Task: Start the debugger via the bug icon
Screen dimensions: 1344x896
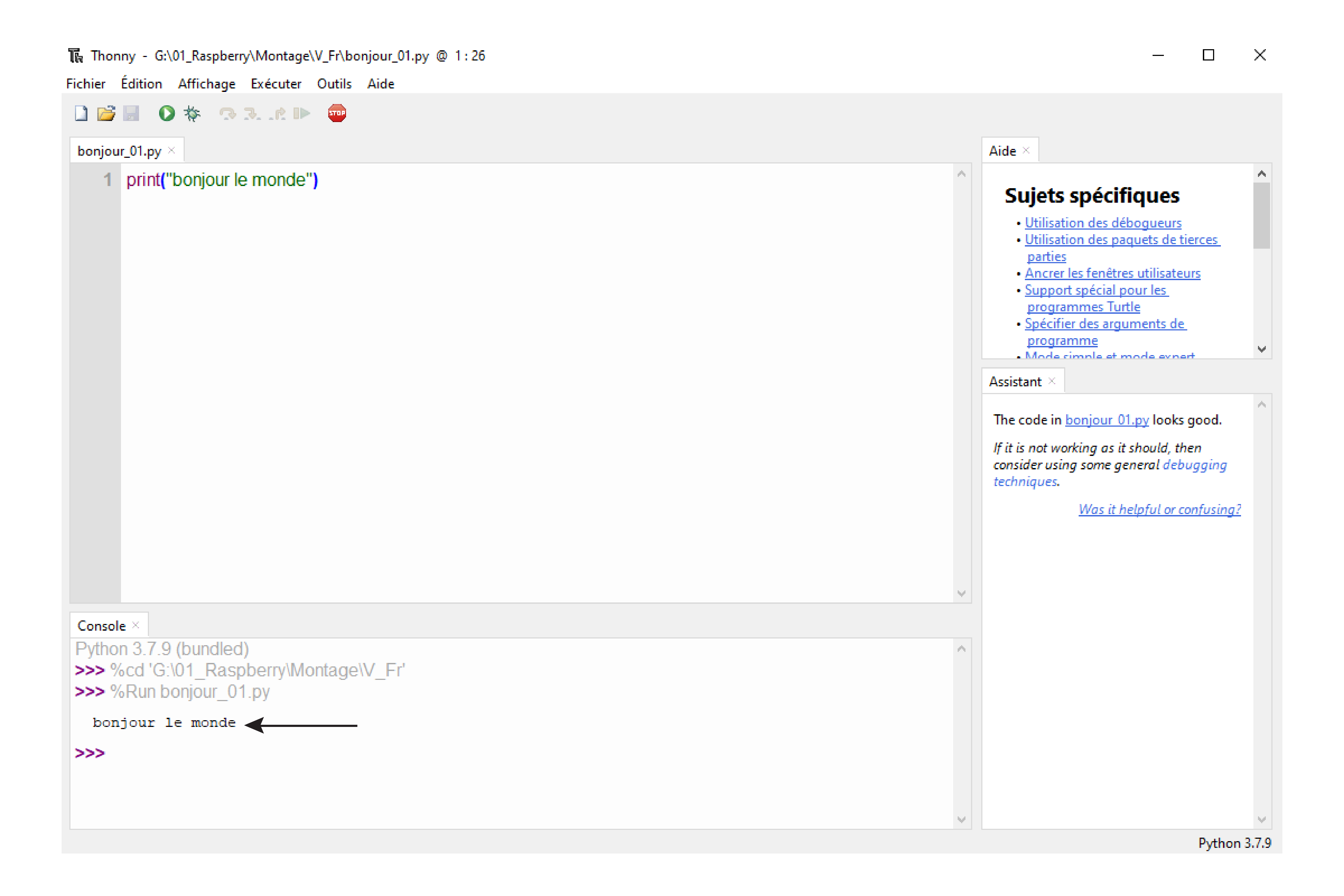Action: click(192, 113)
